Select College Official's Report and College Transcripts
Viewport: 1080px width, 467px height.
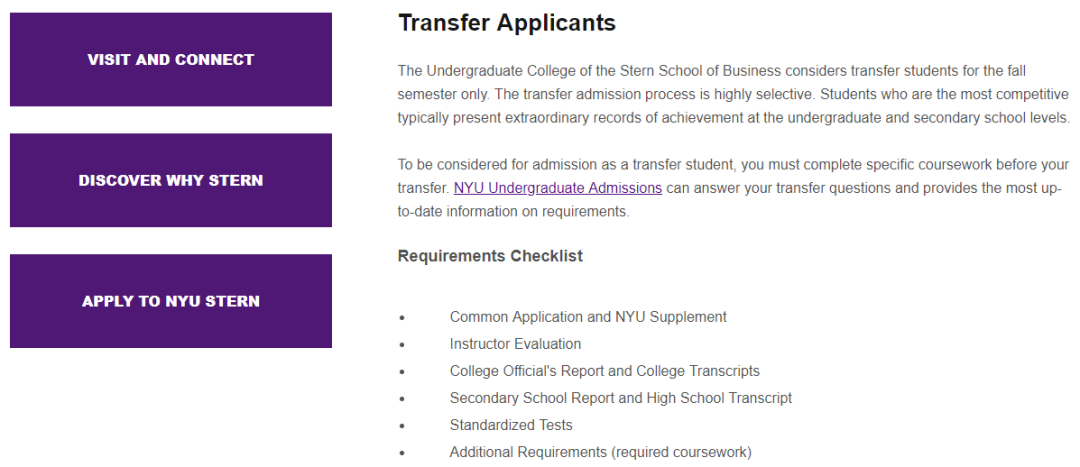[x=605, y=371]
